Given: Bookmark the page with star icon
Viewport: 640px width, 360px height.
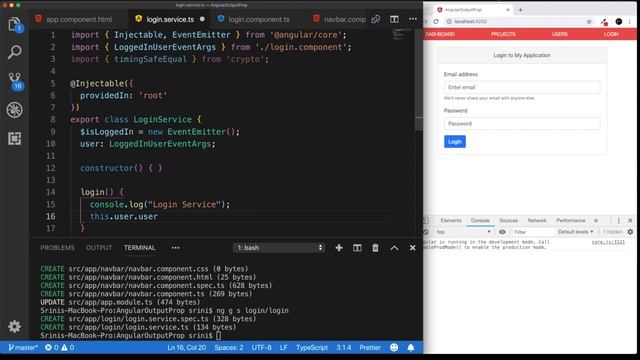Looking at the screenshot, I should [x=589, y=22].
